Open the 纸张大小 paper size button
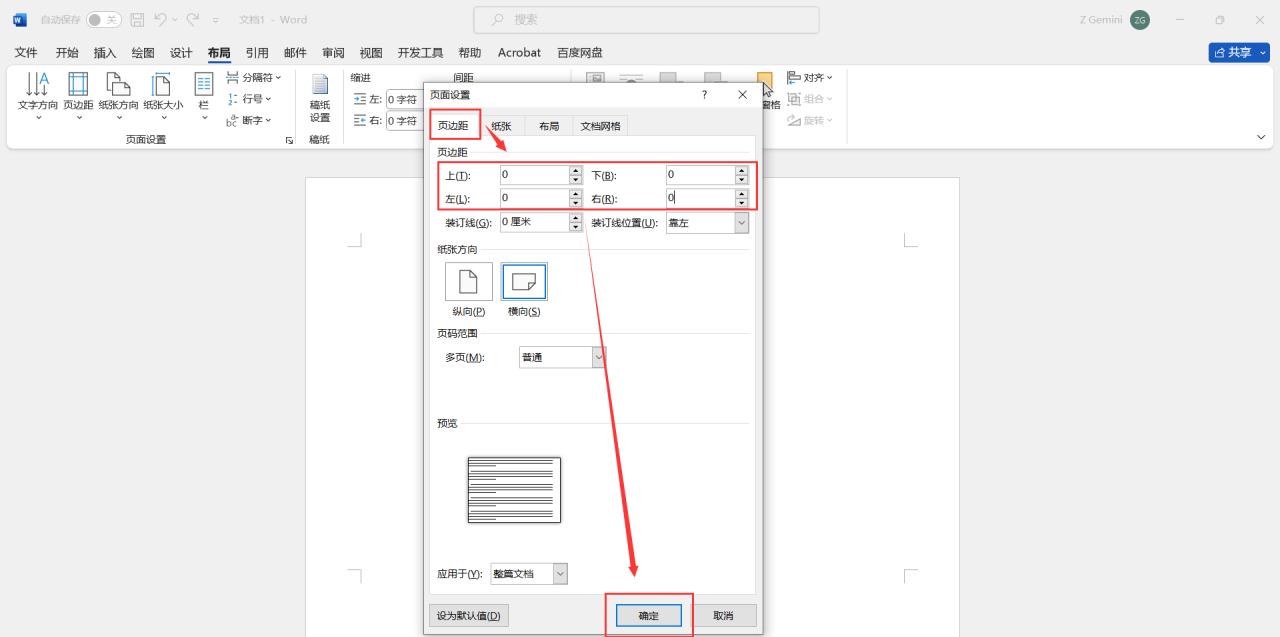The image size is (1280, 637). pos(163,96)
